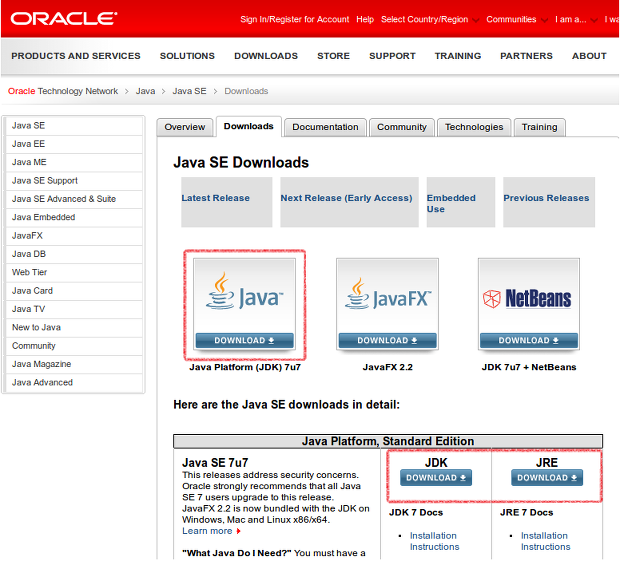Click the JRE Download button in table
Image resolution: width=620 pixels, height=561 pixels.
(547, 478)
